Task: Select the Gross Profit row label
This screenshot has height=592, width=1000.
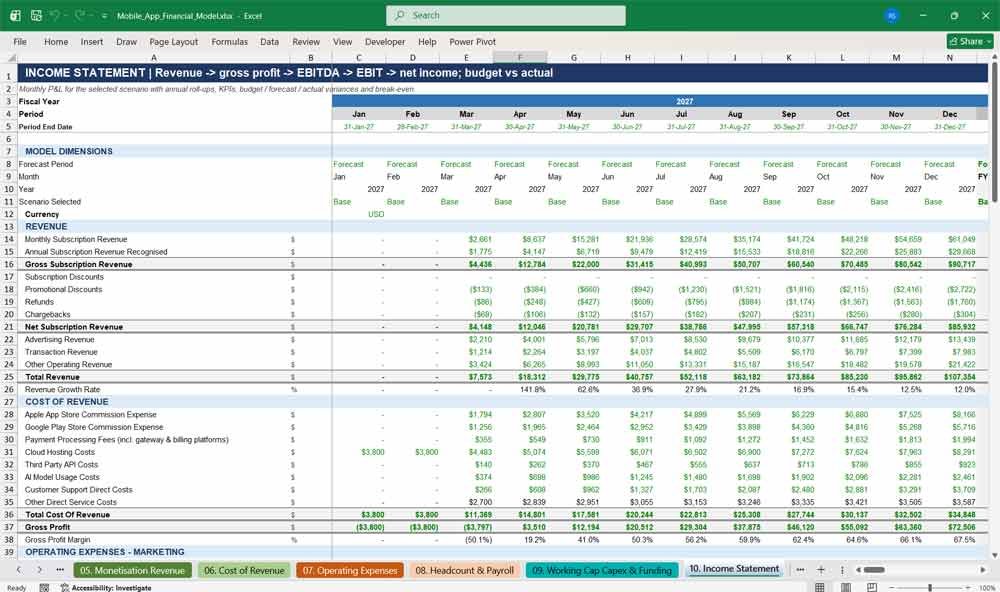Action: click(47, 527)
